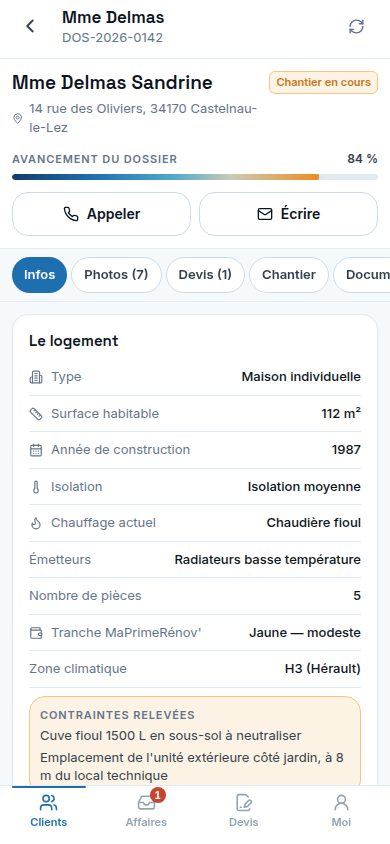Viewport: 390px width, 844px height.
Task: Tap the envelope icon in Écrire
Action: (x=265, y=214)
